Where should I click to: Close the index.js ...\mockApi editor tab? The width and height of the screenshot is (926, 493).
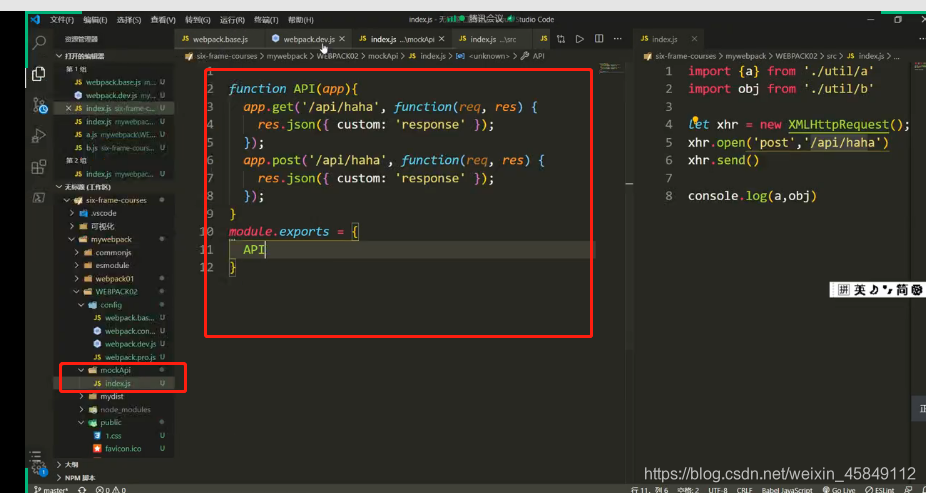441,39
